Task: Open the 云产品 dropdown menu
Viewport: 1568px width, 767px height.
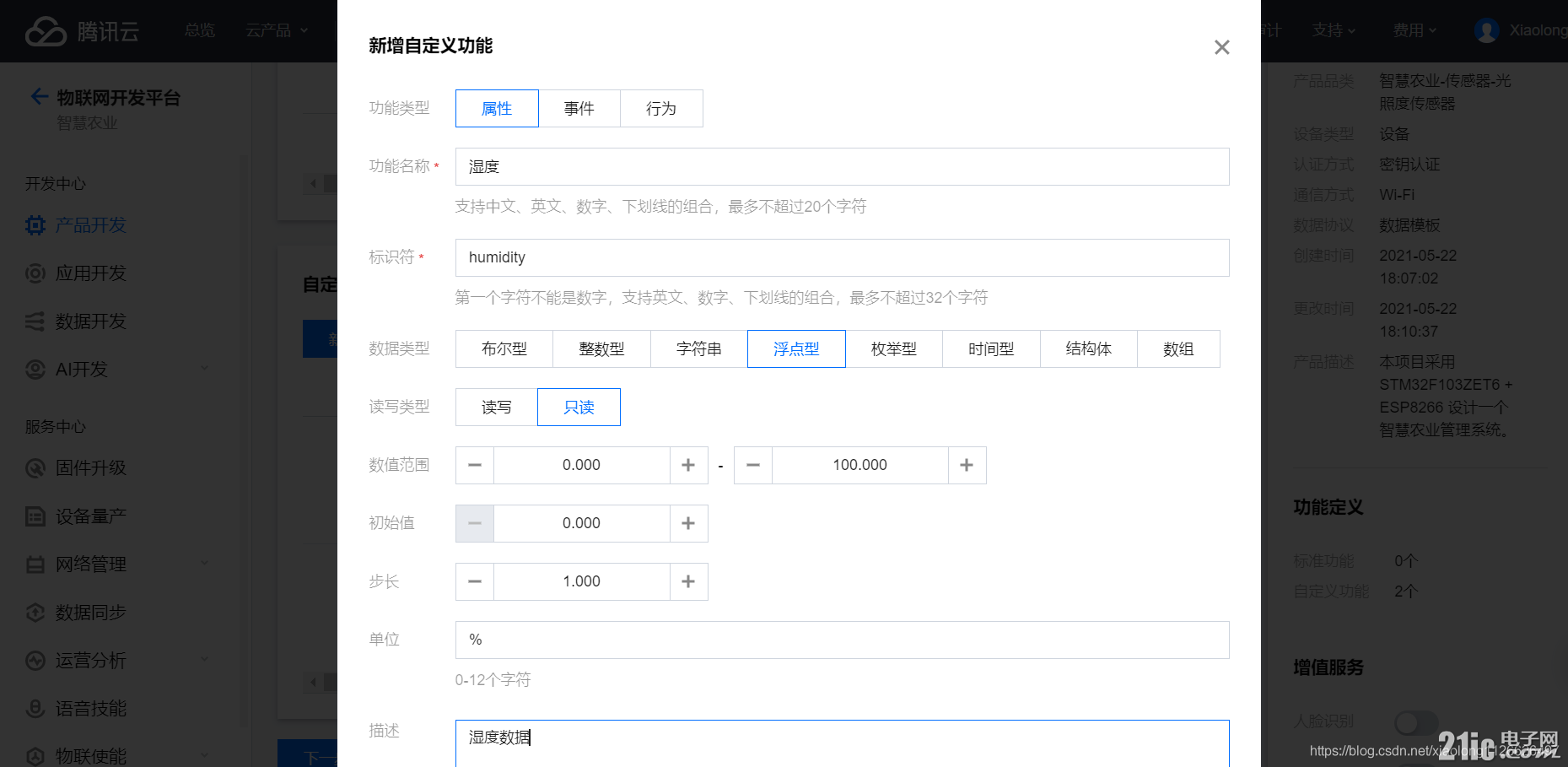Action: (x=277, y=30)
